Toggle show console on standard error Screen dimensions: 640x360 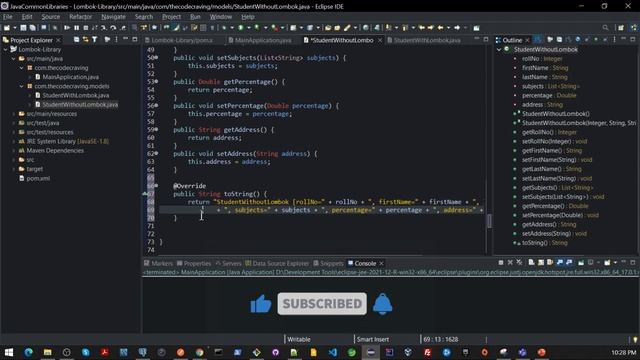click(569, 262)
